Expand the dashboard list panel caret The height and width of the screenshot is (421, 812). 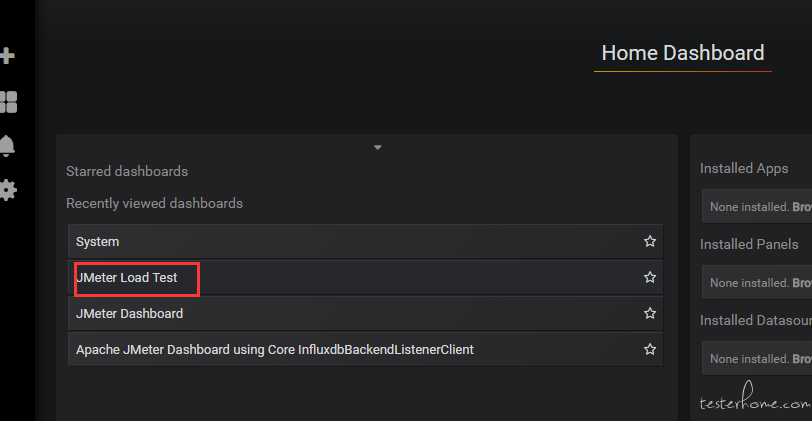pos(378,147)
